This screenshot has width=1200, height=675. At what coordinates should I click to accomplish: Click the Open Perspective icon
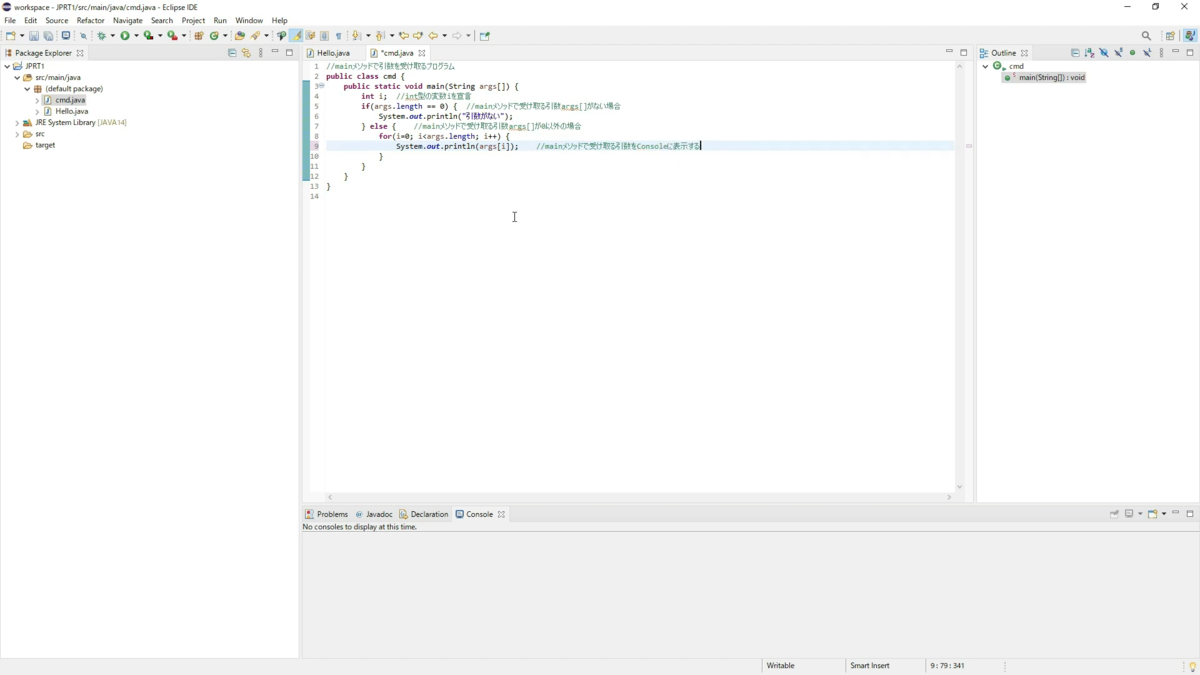tap(1170, 36)
